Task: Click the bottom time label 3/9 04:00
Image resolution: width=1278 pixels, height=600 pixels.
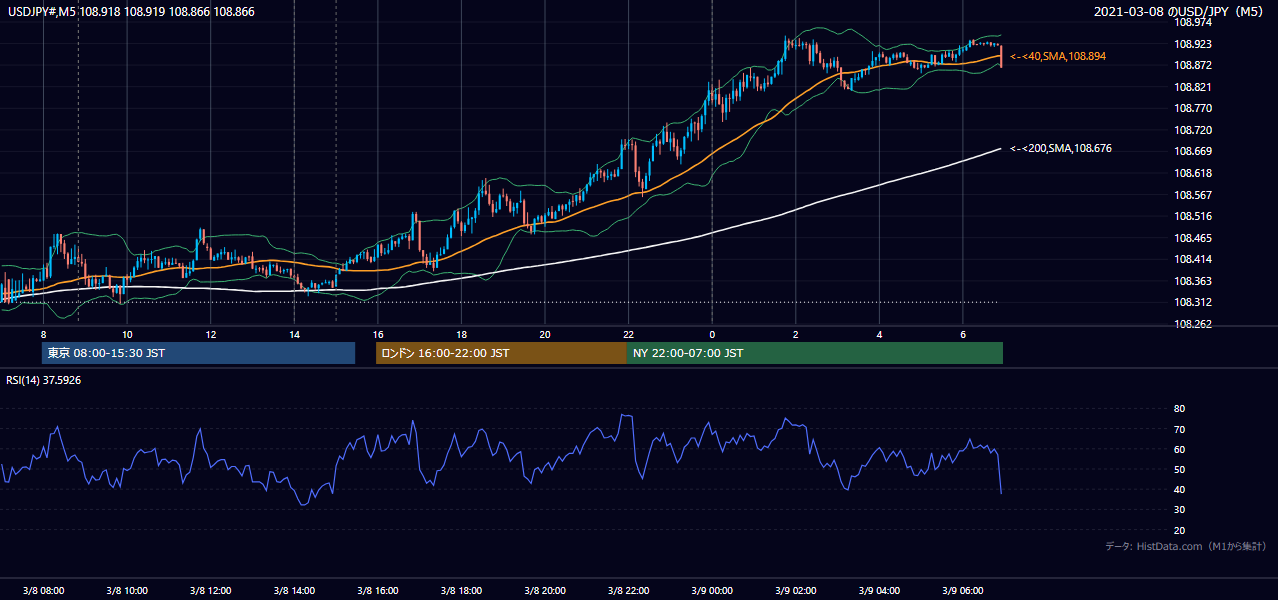Action: click(879, 591)
